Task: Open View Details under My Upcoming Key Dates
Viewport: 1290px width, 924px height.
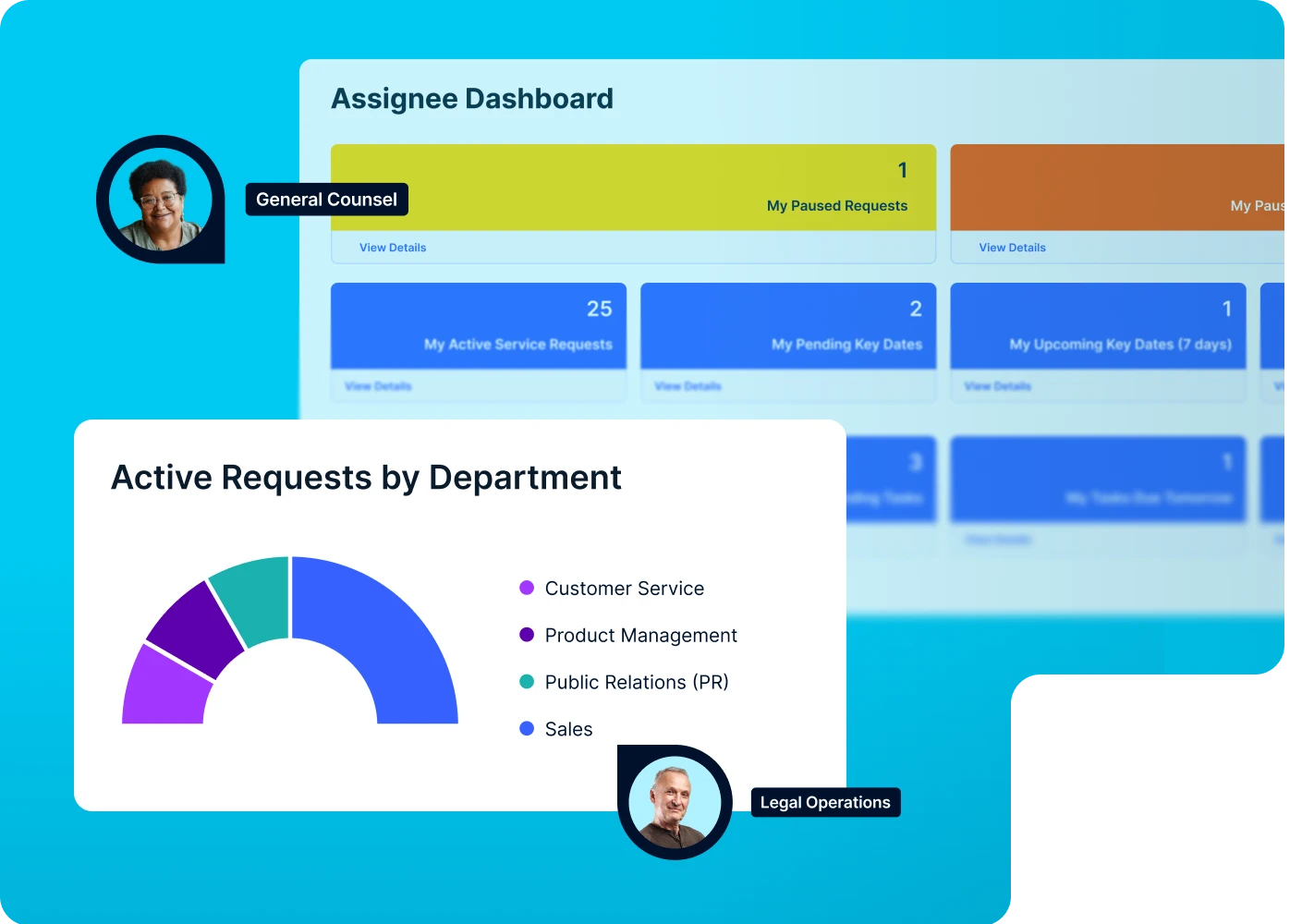Action: click(997, 386)
